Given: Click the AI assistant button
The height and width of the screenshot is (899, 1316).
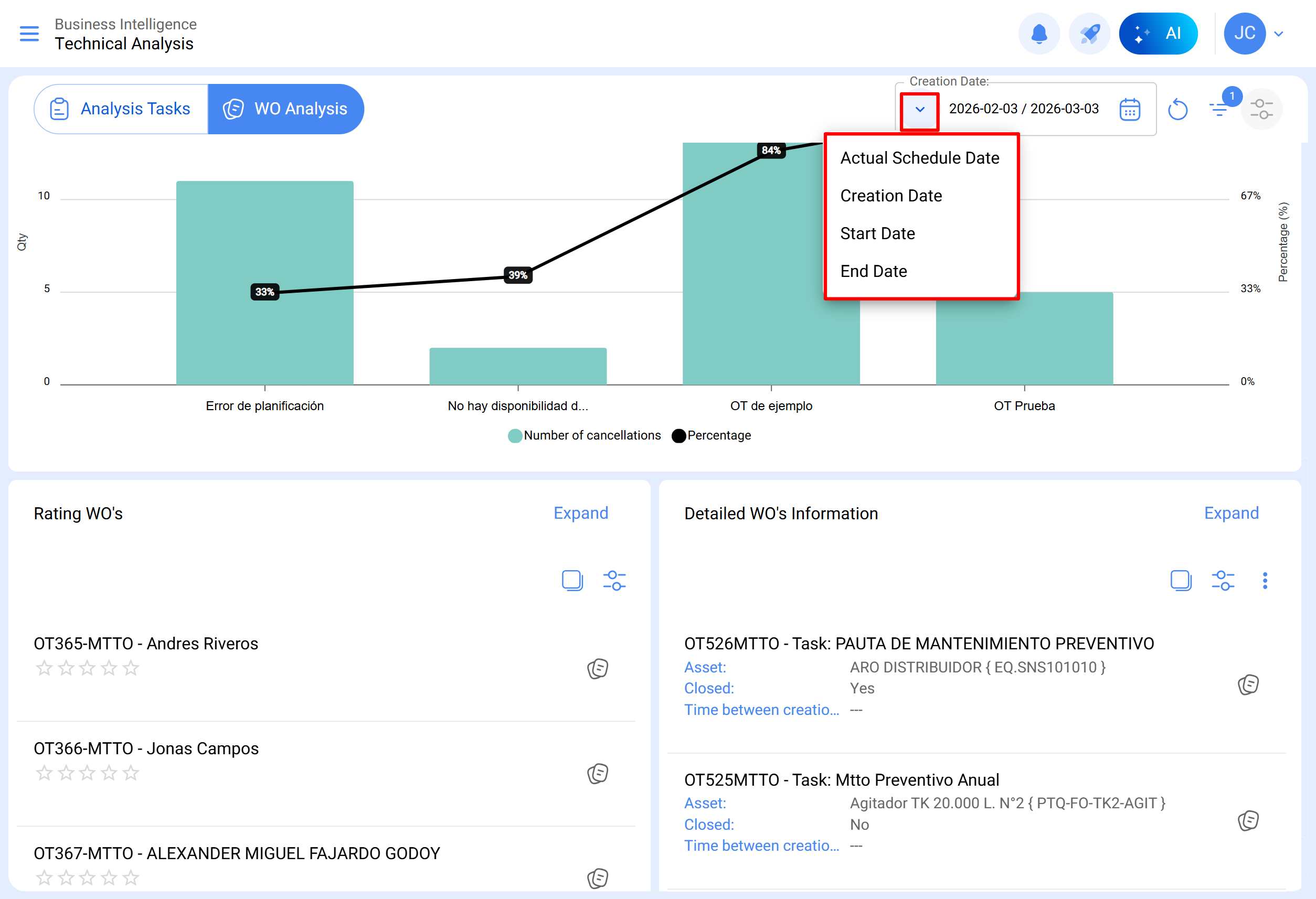Looking at the screenshot, I should pos(1158,34).
